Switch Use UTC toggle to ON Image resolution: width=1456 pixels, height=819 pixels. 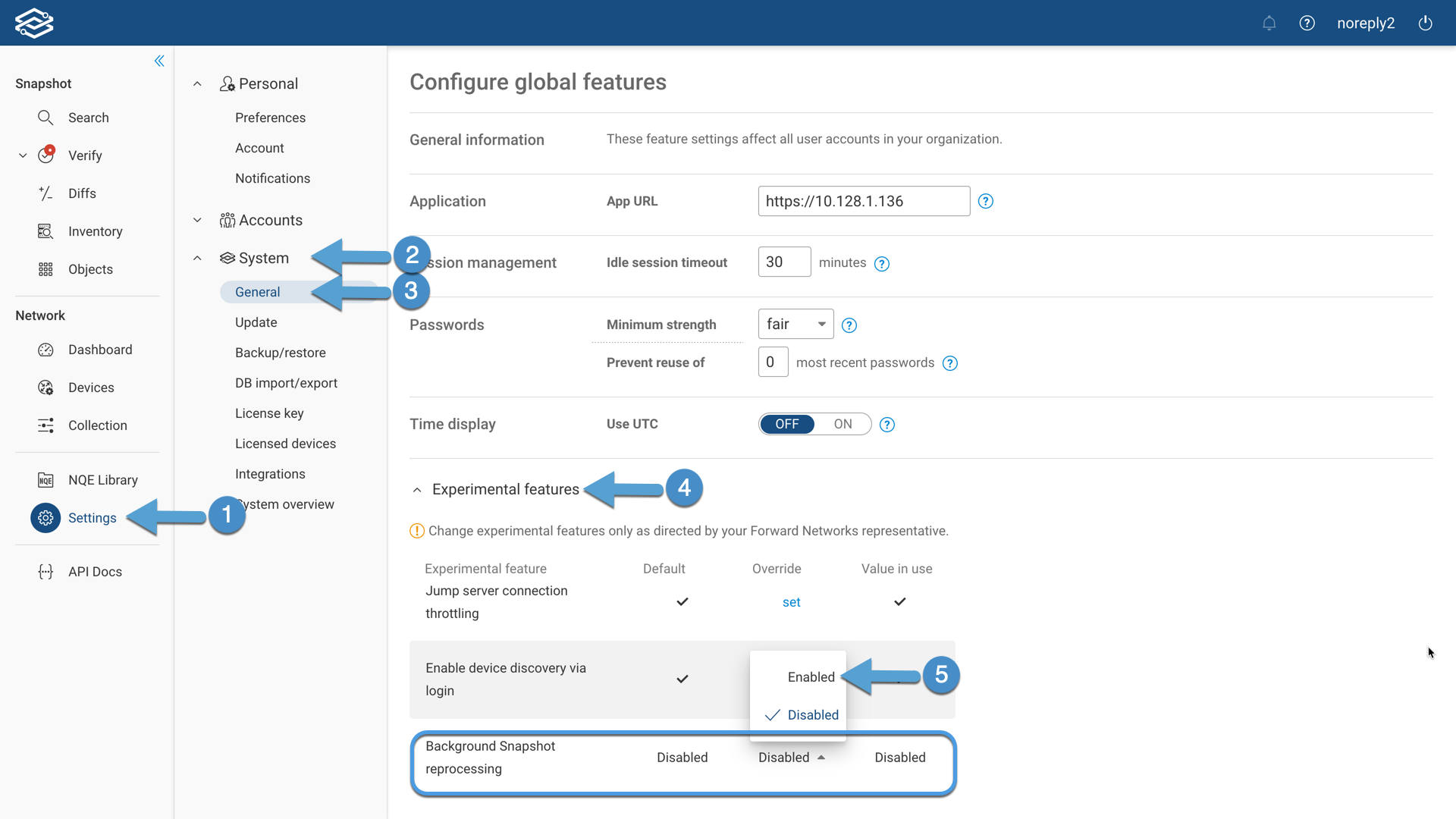click(x=843, y=425)
